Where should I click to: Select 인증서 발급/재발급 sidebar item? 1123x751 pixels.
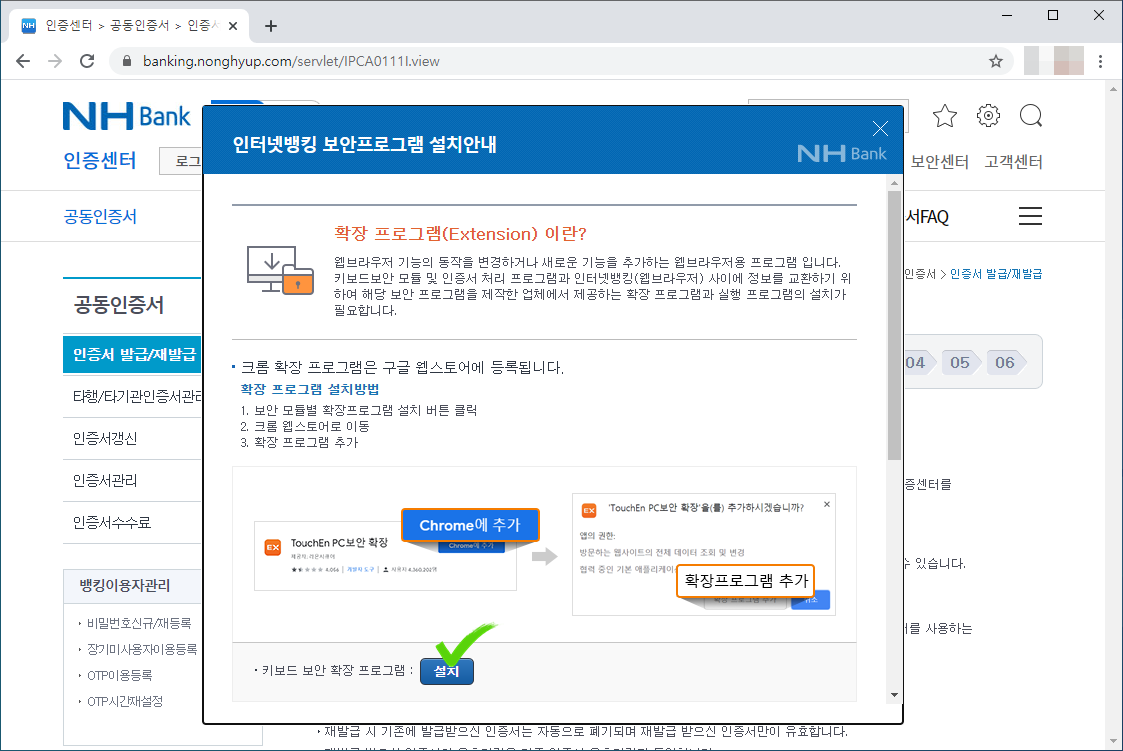[132, 354]
